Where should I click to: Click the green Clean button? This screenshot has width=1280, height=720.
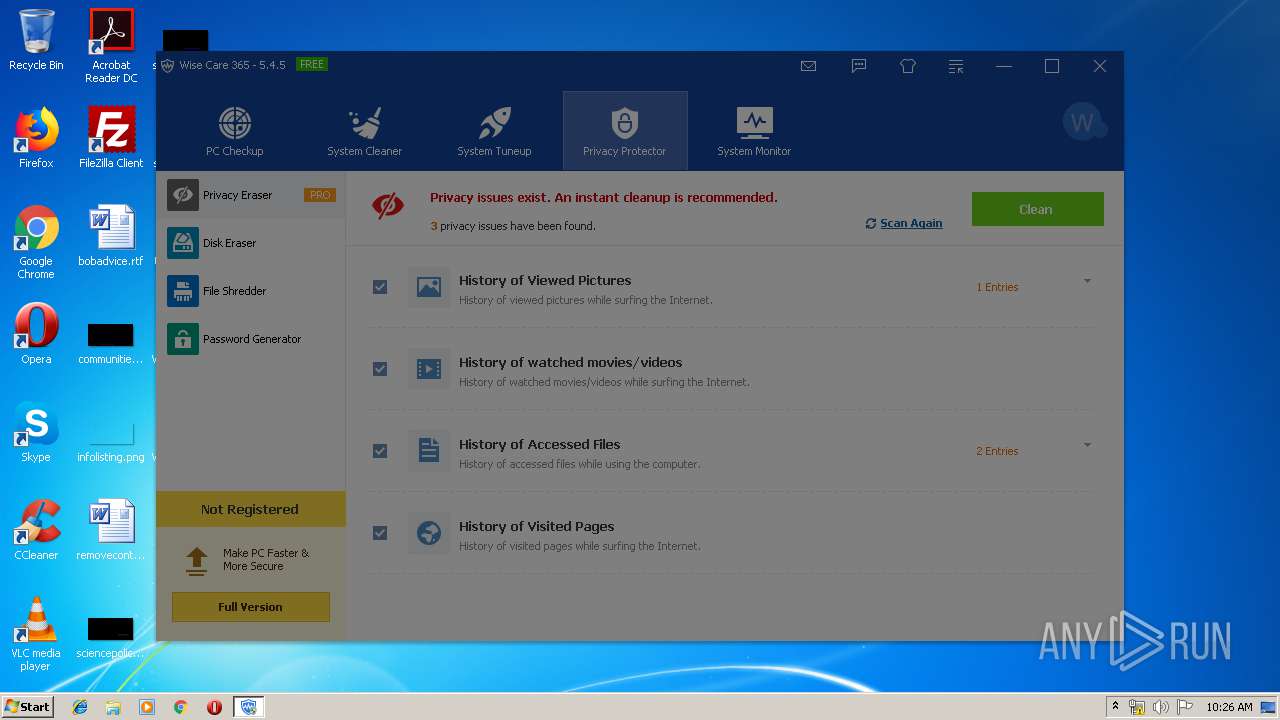(x=1037, y=209)
